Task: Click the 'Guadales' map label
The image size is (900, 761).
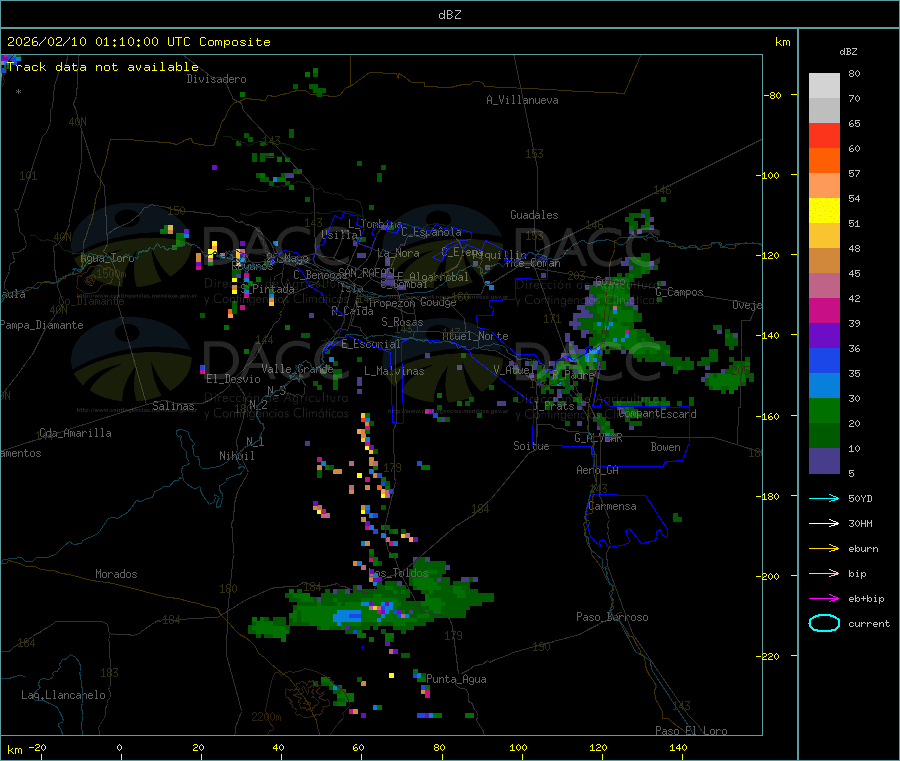Action: tap(534, 215)
